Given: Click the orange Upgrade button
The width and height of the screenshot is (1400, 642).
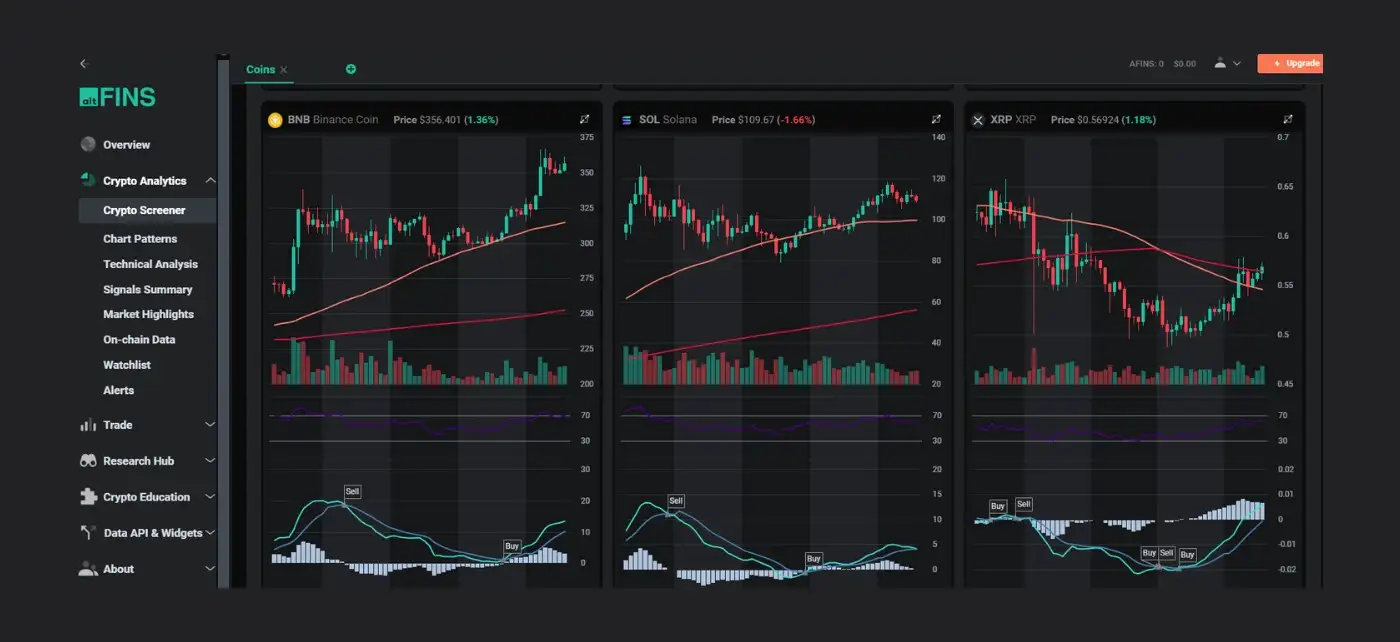Looking at the screenshot, I should pos(1290,63).
